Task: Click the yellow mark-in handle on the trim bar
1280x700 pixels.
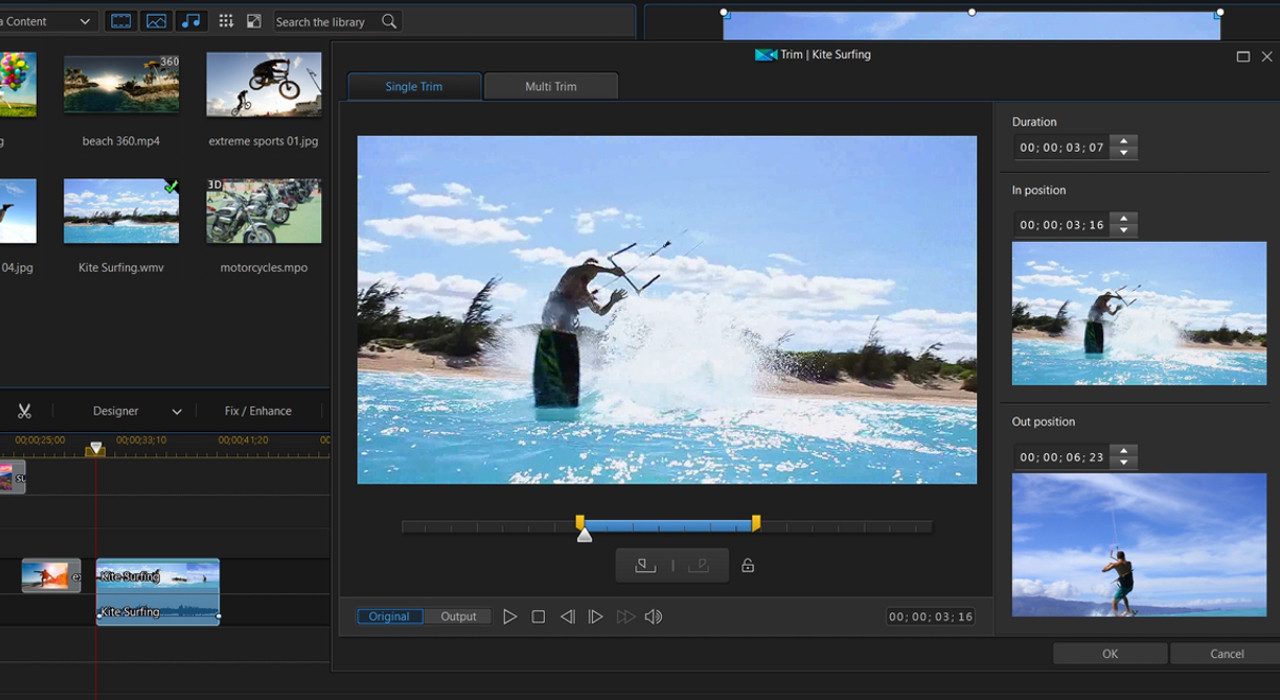Action: pyautogui.click(x=580, y=522)
